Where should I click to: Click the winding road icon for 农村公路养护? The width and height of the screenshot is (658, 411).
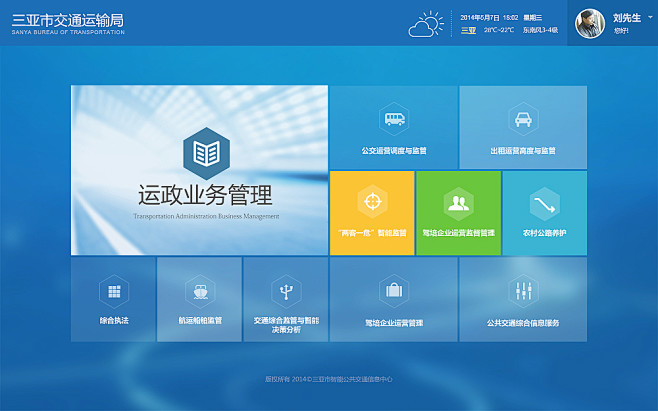(x=544, y=203)
